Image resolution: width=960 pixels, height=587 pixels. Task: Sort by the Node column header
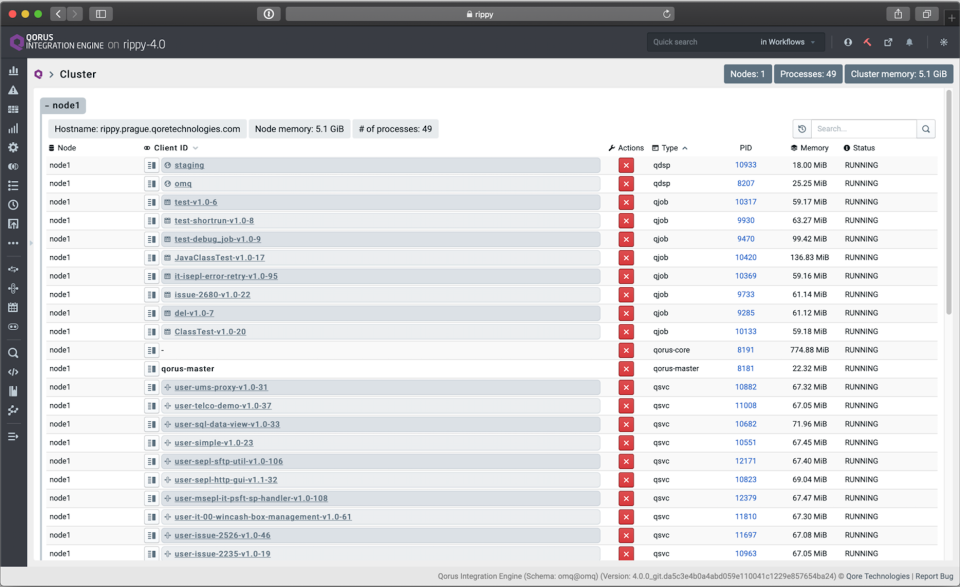pos(62,148)
